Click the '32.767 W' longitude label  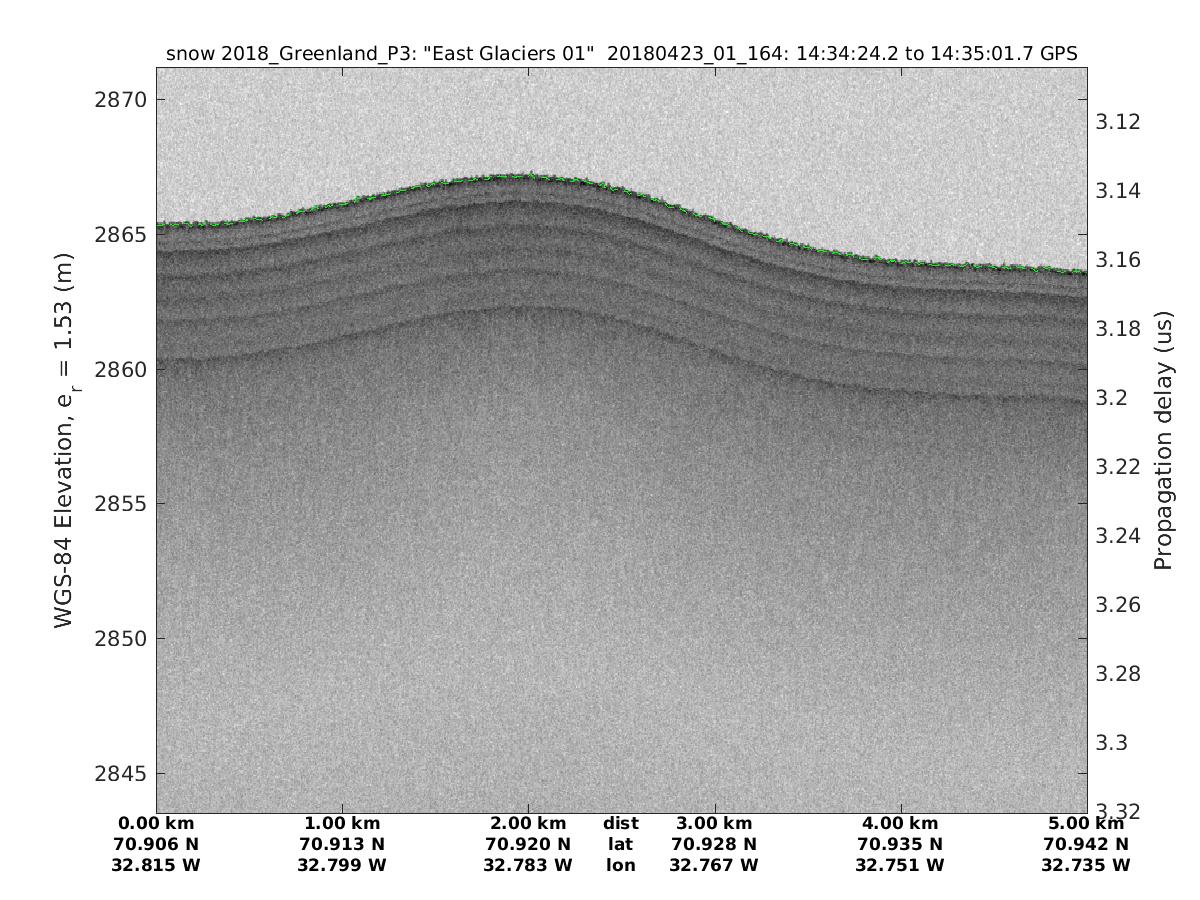click(x=714, y=864)
